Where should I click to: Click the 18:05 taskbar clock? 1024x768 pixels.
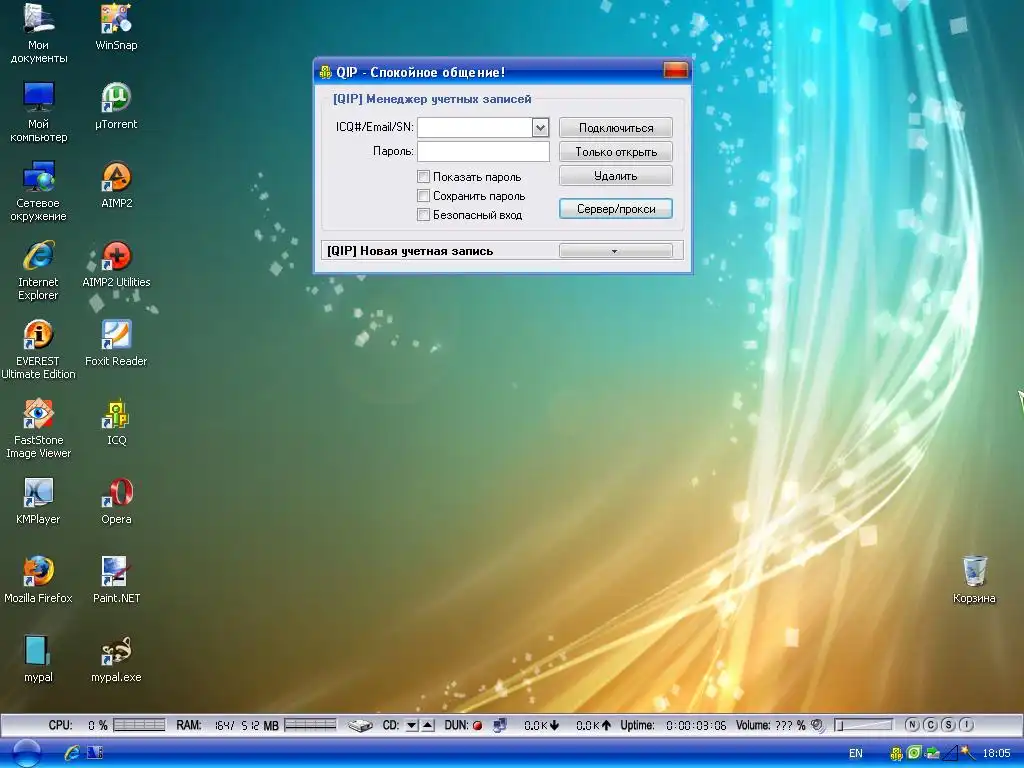pos(996,754)
